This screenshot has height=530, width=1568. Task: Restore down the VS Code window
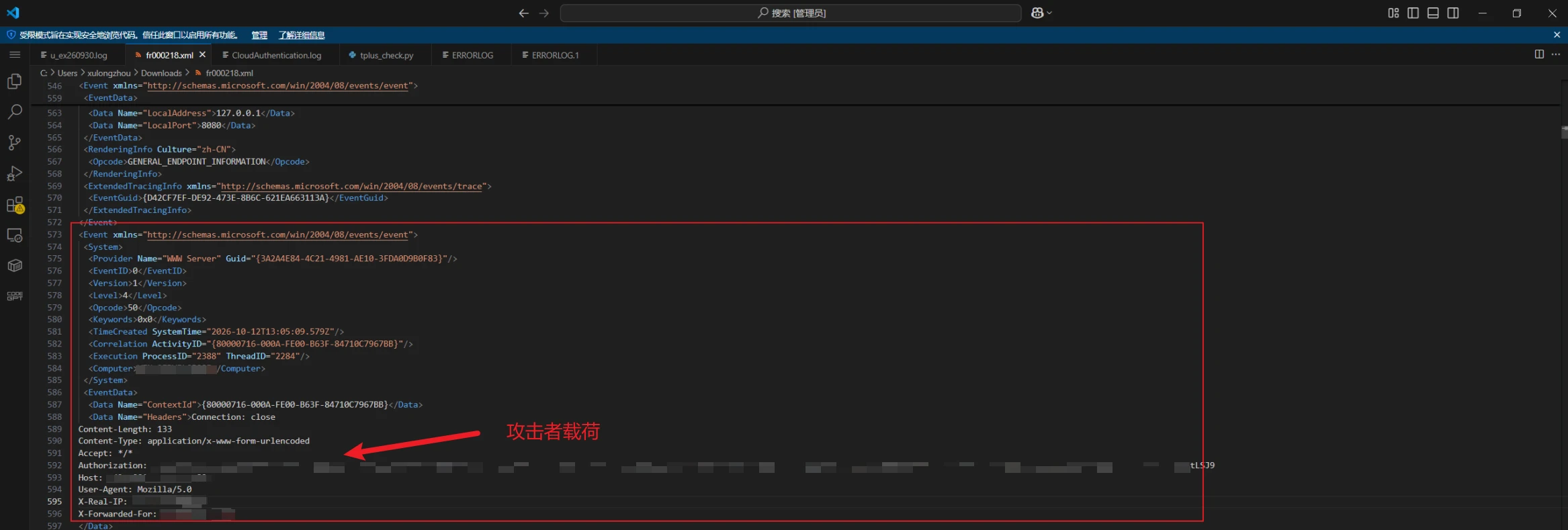pos(1517,13)
